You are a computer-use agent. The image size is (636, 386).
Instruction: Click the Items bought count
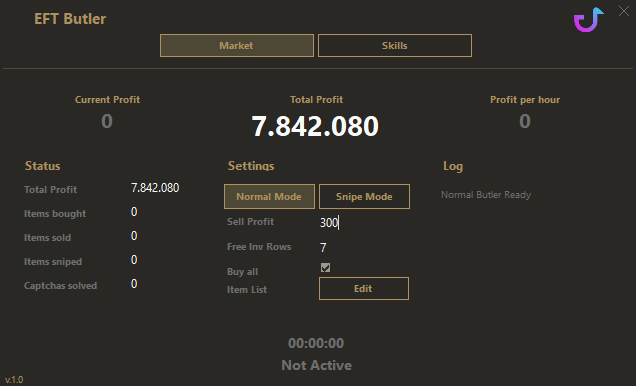(134, 212)
